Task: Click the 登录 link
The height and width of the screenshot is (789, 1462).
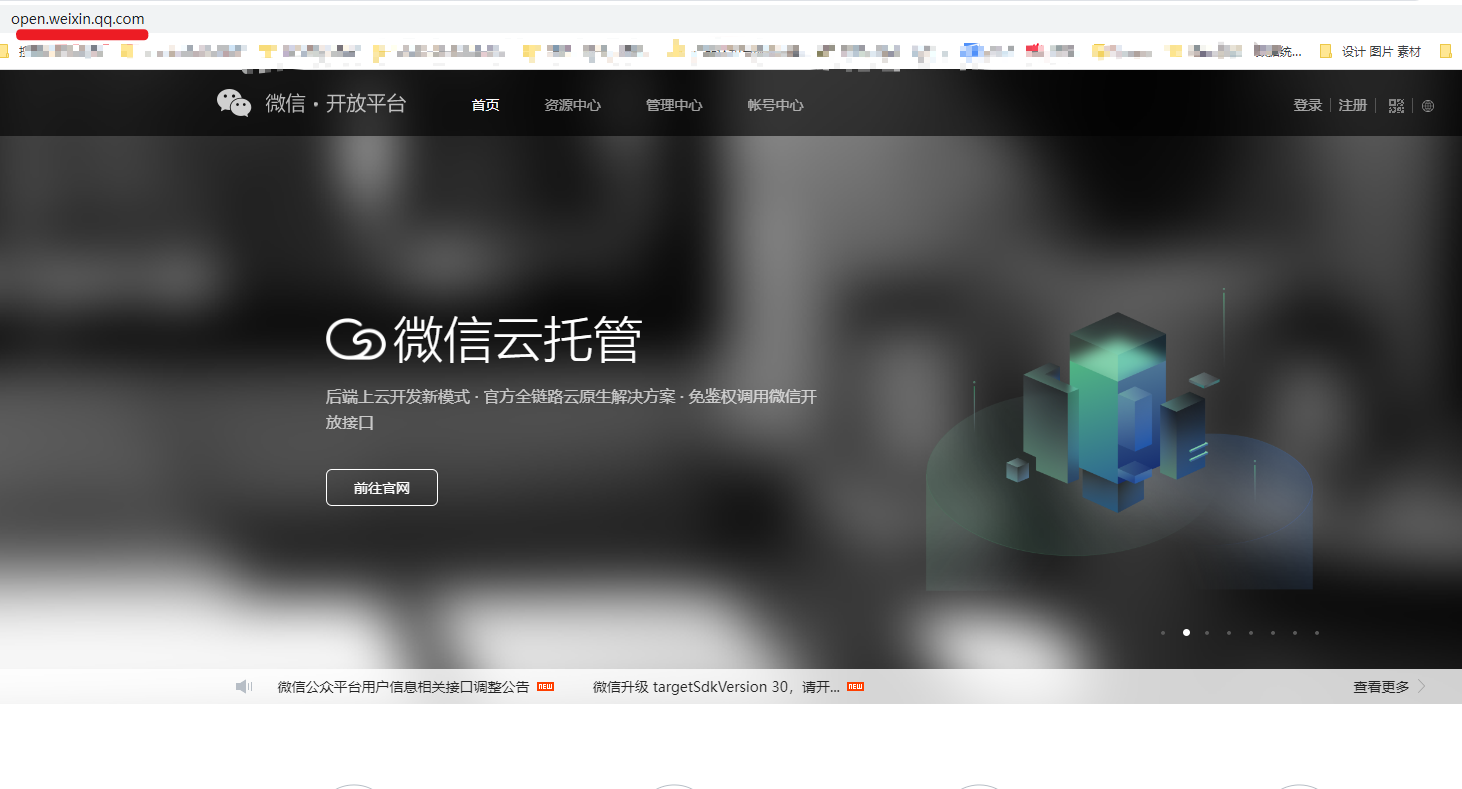Action: [1308, 105]
